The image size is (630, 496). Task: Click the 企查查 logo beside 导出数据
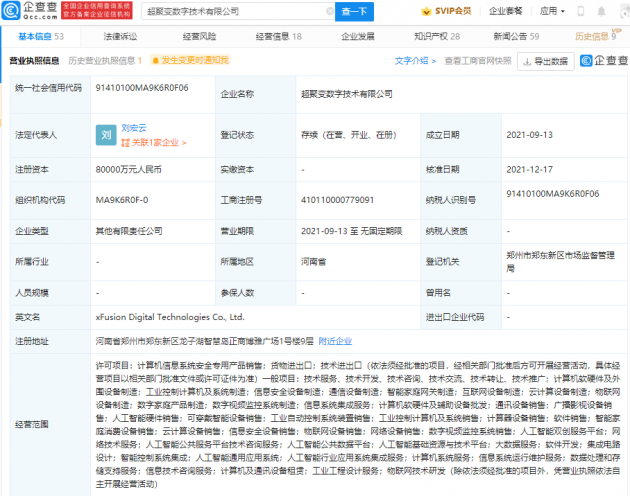click(x=604, y=61)
